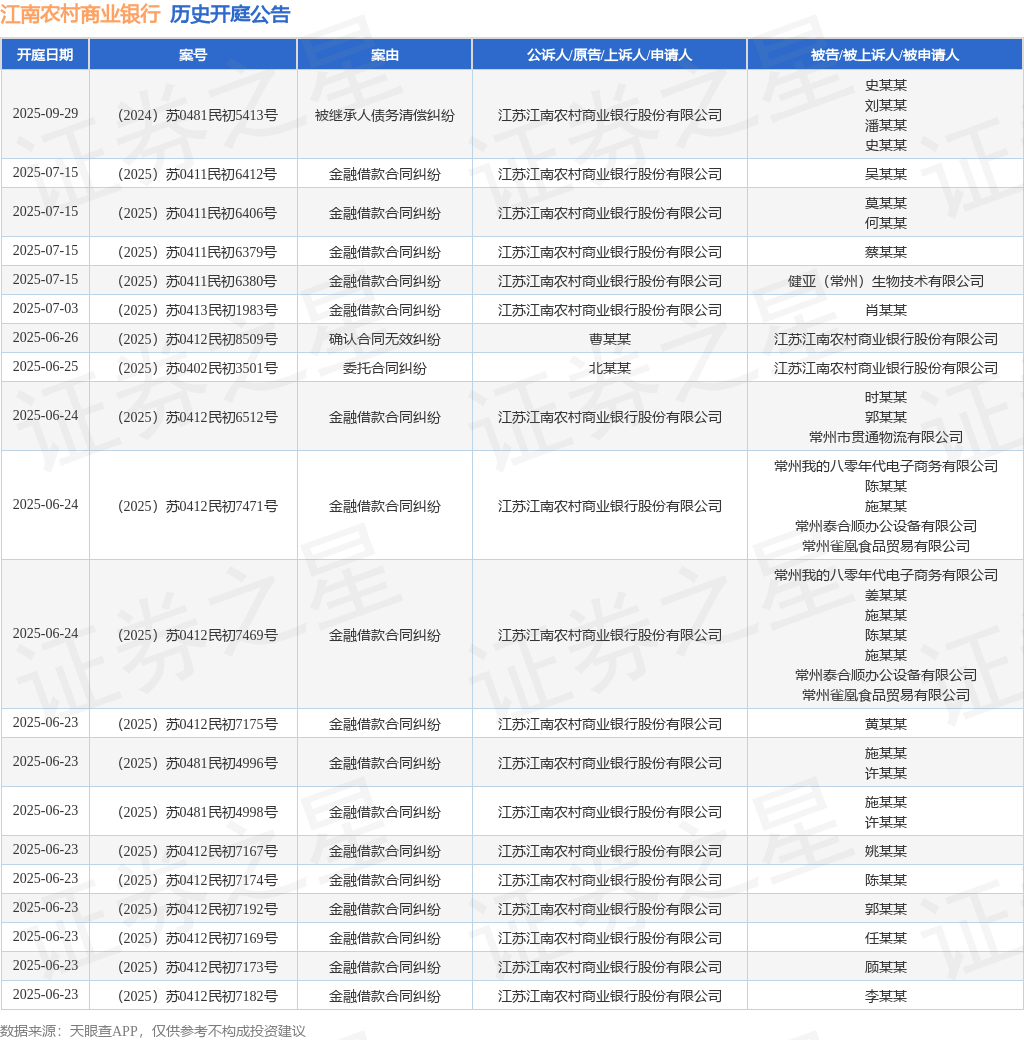Viewport: 1024px width, 1040px height.
Task: Select case number (2025) 苏0412民初6512号
Action: click(x=198, y=418)
